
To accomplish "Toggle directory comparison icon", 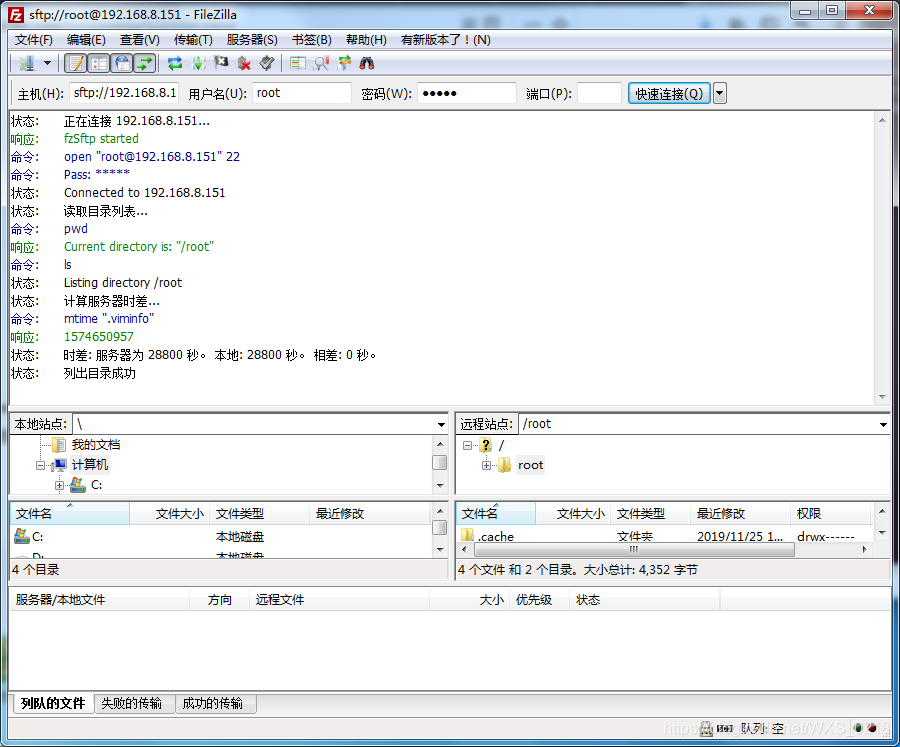I will pos(321,63).
